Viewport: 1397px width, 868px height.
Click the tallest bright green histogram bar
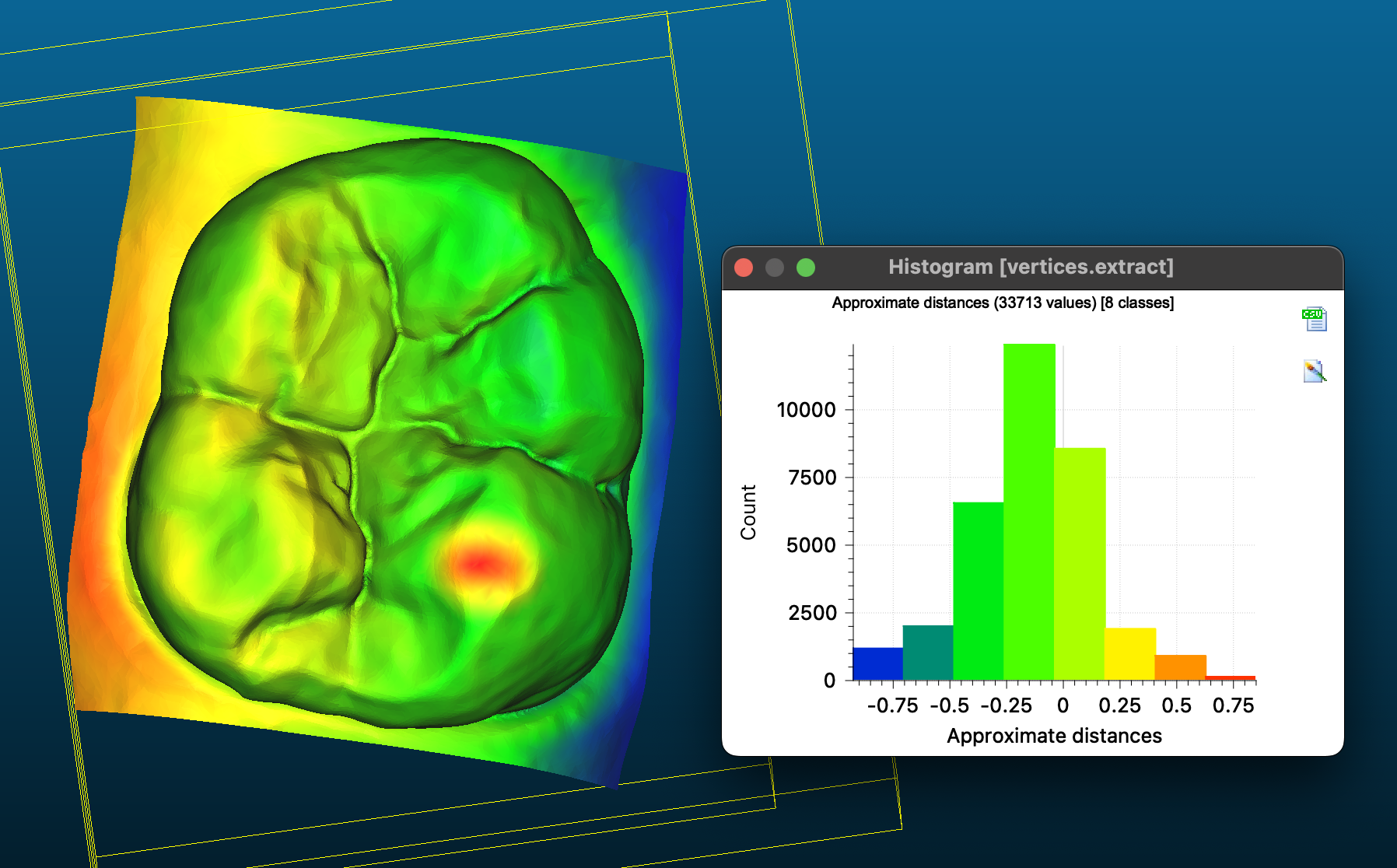coord(1029,512)
